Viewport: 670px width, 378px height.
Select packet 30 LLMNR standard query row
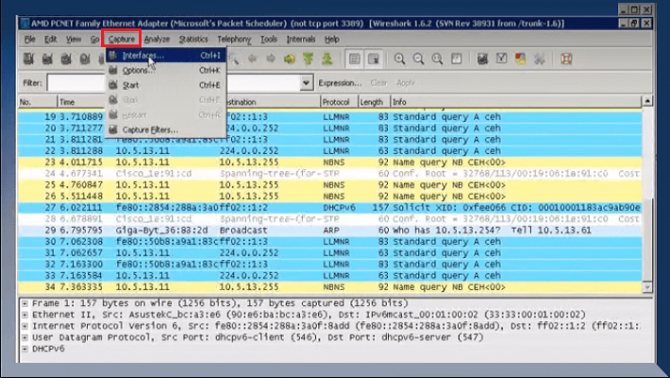click(330, 242)
